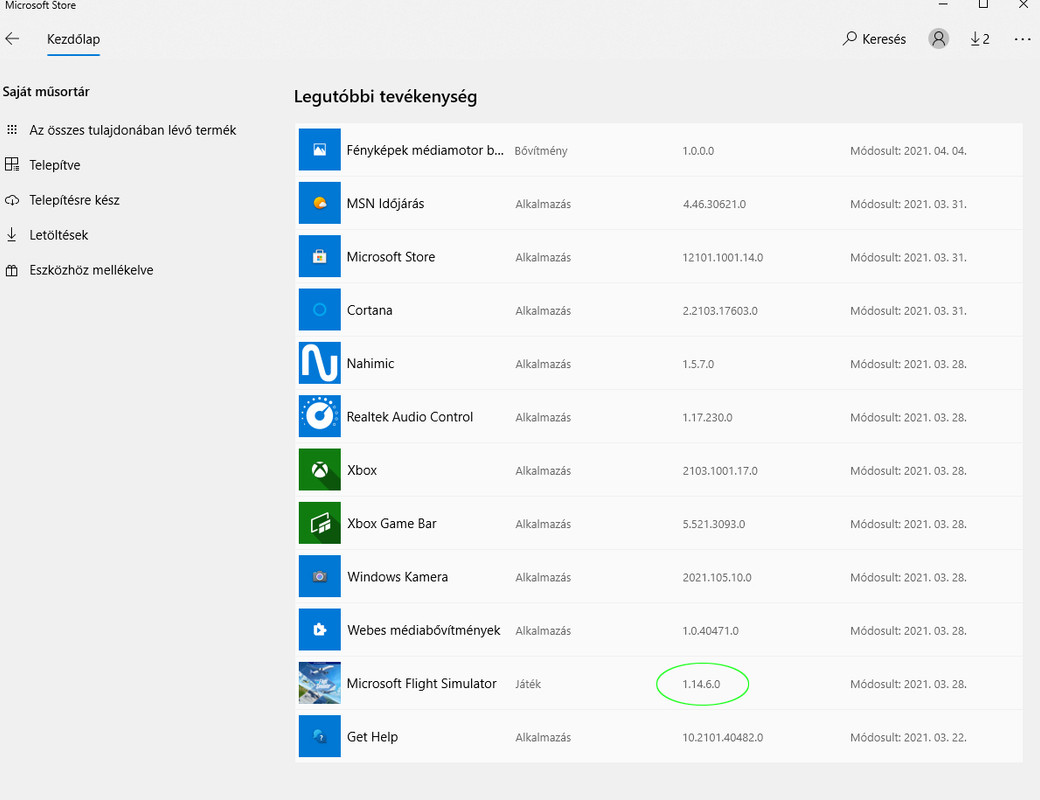
Task: Open Letöltések in the sidebar
Action: click(x=58, y=235)
